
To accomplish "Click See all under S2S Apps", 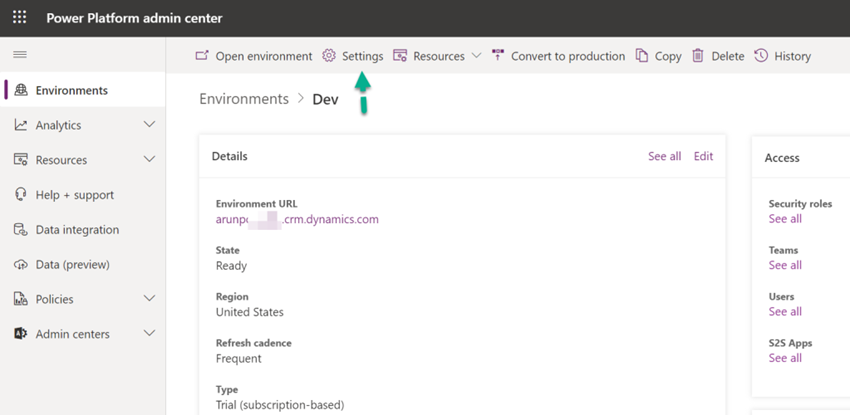I will coord(785,358).
